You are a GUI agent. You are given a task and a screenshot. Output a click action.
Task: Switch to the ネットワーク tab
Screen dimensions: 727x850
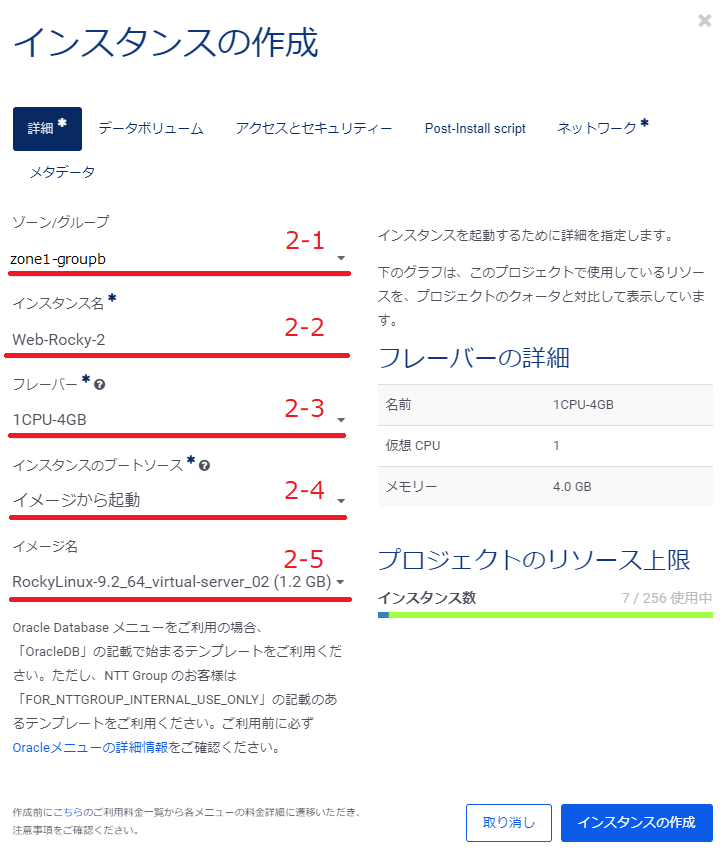[x=602, y=127]
